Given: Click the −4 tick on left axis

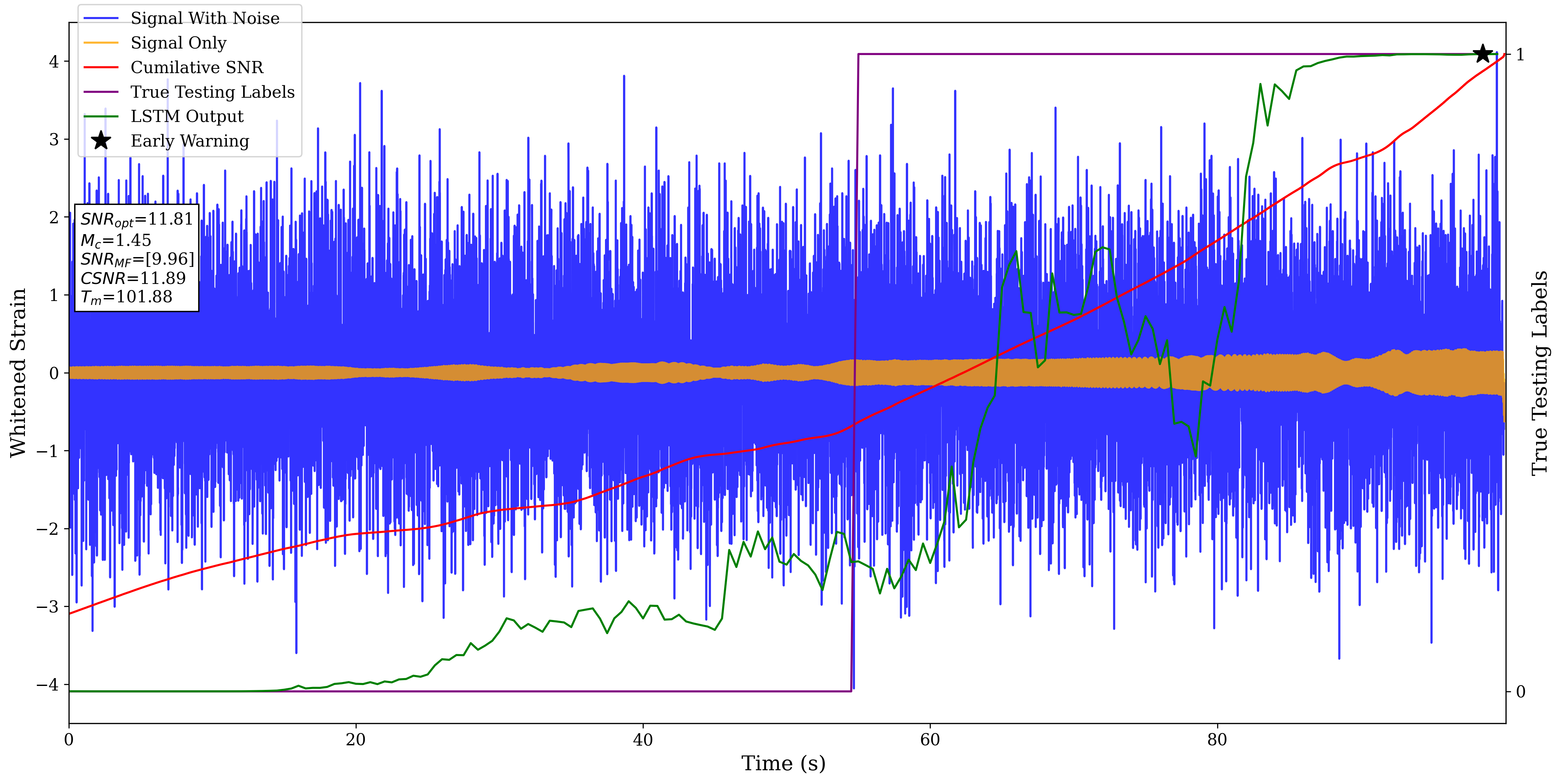Looking at the screenshot, I should pos(47,685).
